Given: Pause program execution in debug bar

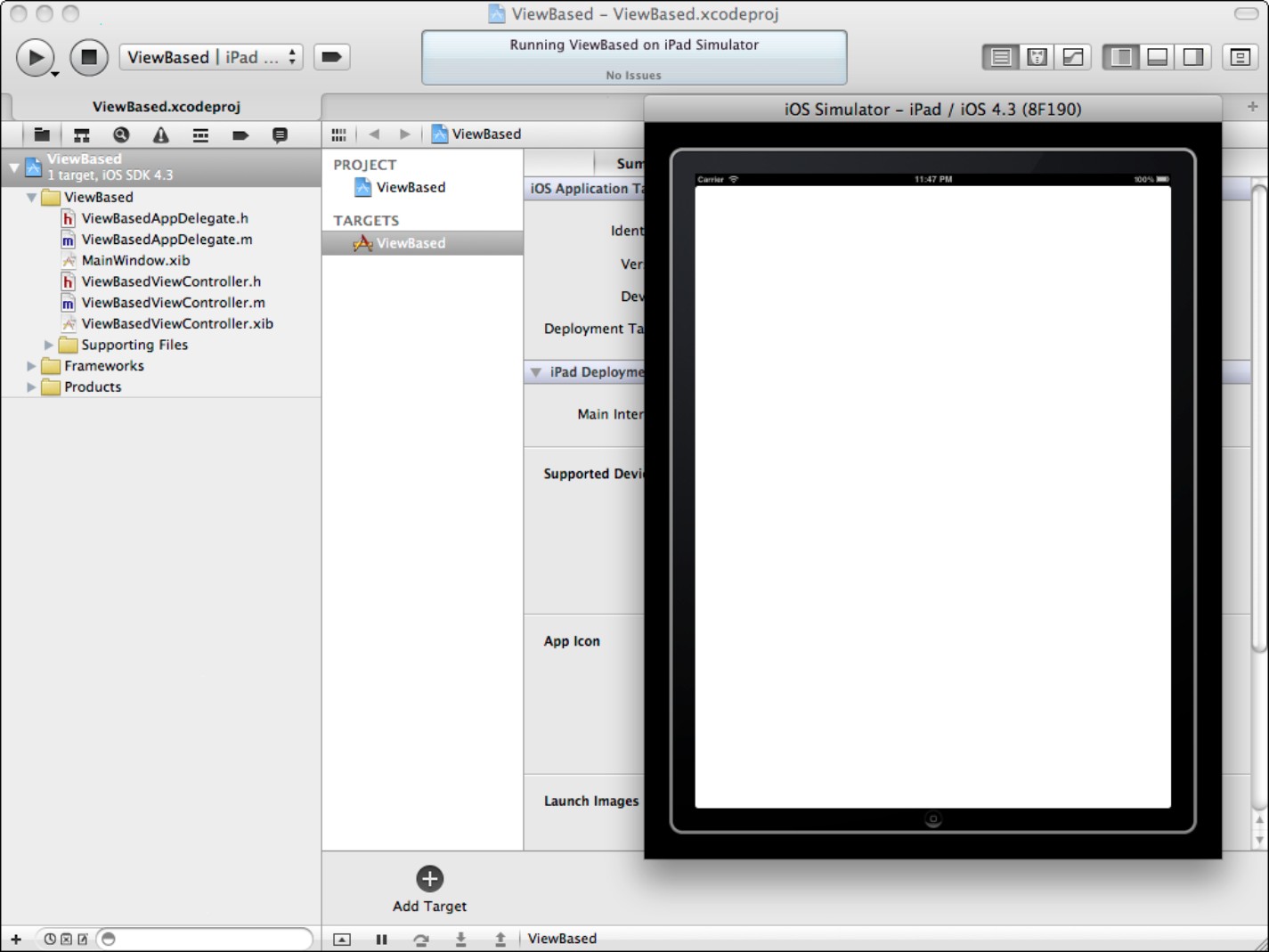Looking at the screenshot, I should (x=382, y=940).
